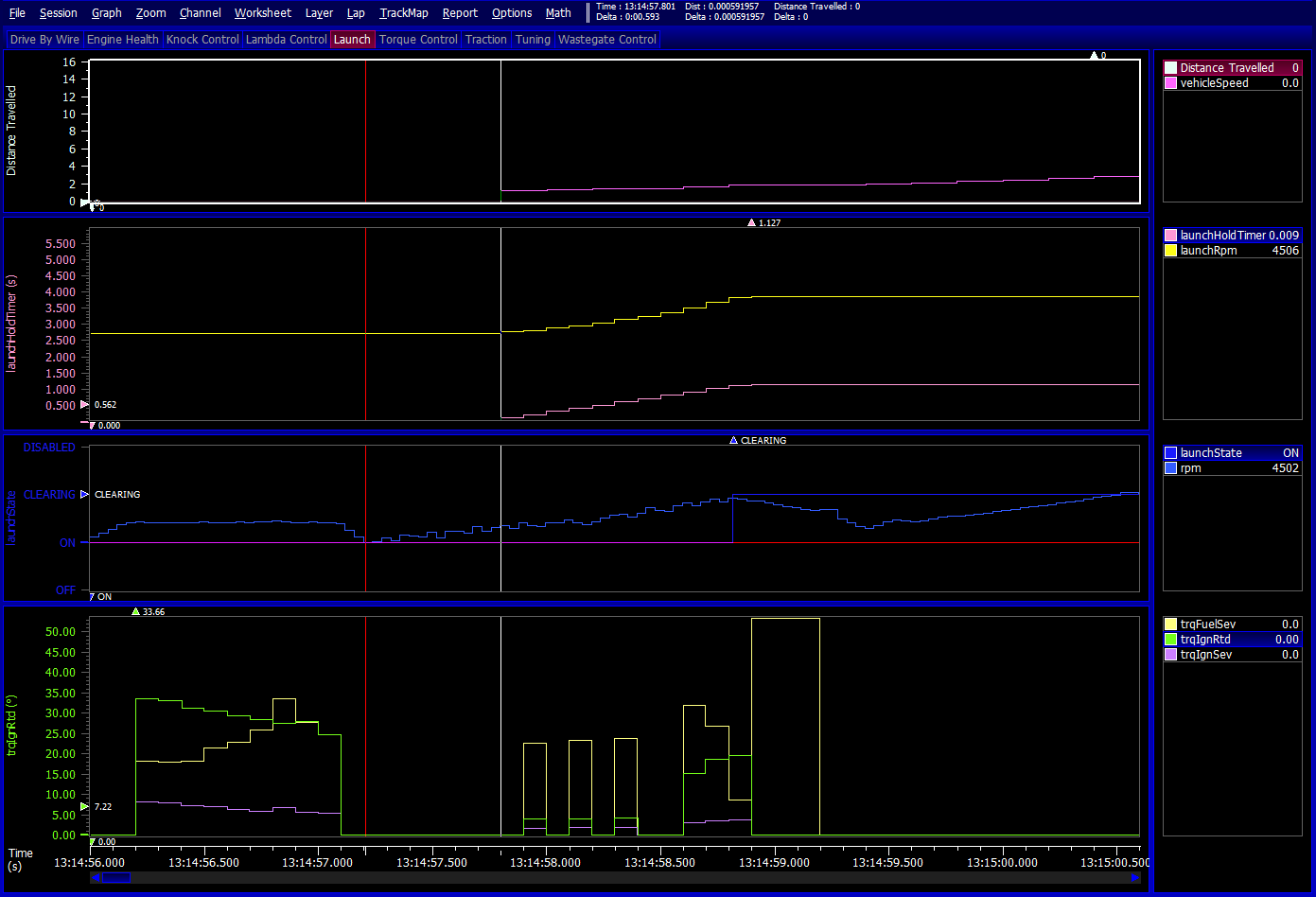Viewport: 1316px width, 897px height.
Task: Click the 0.562 pink axis marker arrow
Action: pyautogui.click(x=84, y=405)
